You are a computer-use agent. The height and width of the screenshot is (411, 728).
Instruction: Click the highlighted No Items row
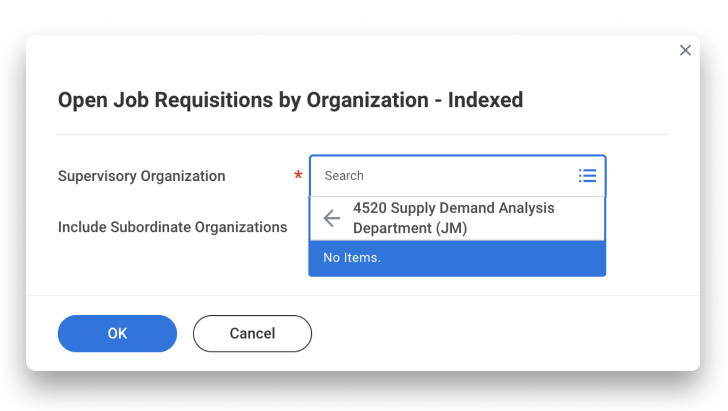(457, 258)
